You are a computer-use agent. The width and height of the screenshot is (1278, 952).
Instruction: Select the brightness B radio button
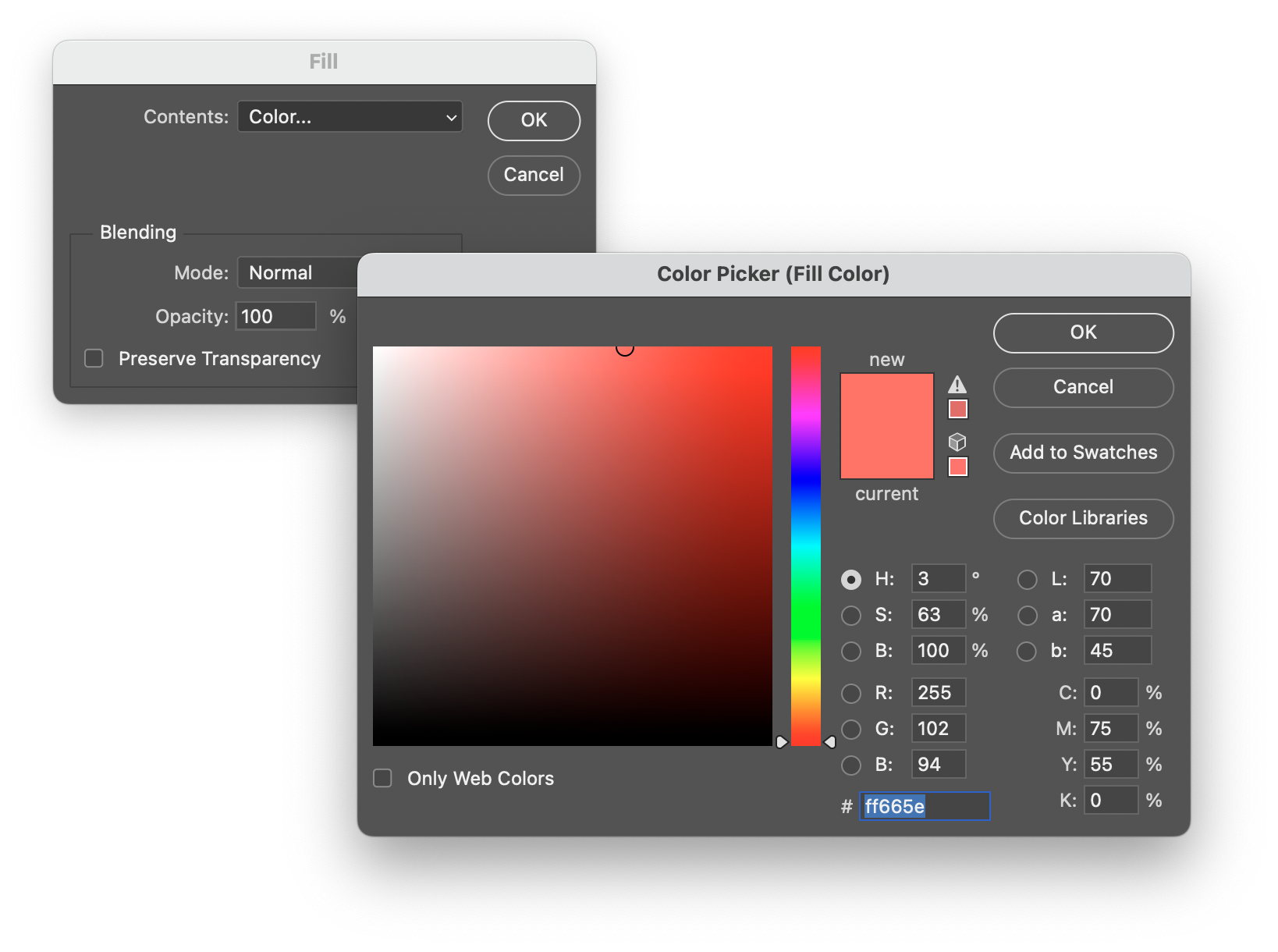pos(851,652)
